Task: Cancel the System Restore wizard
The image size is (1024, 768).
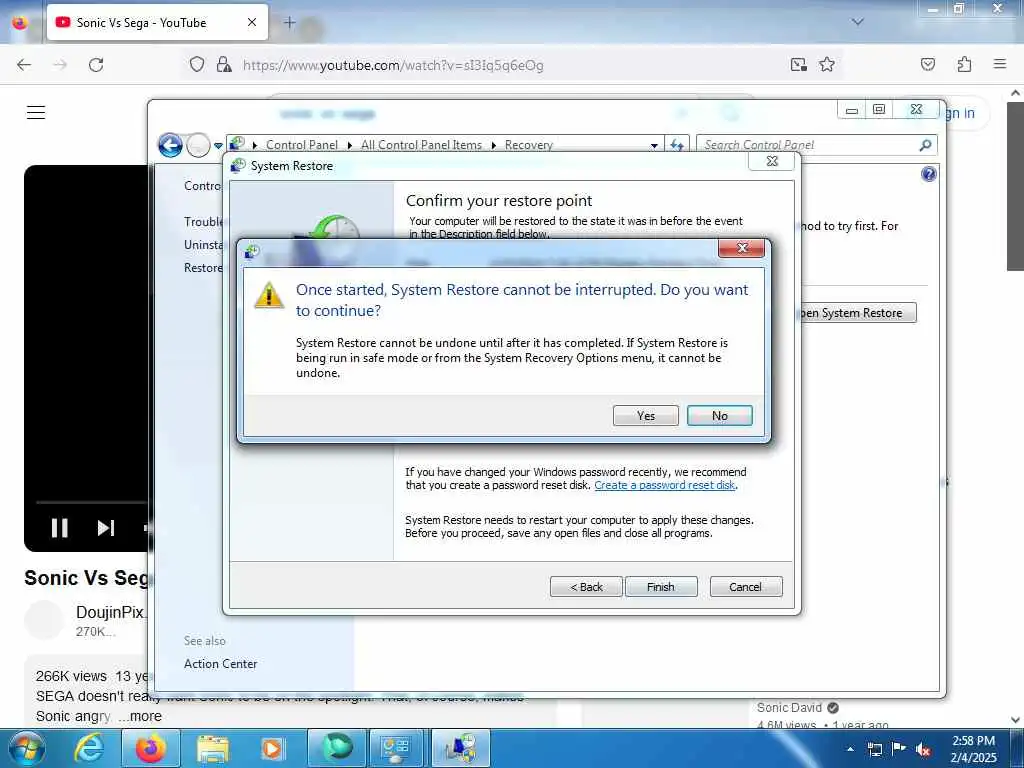Action: 745,586
